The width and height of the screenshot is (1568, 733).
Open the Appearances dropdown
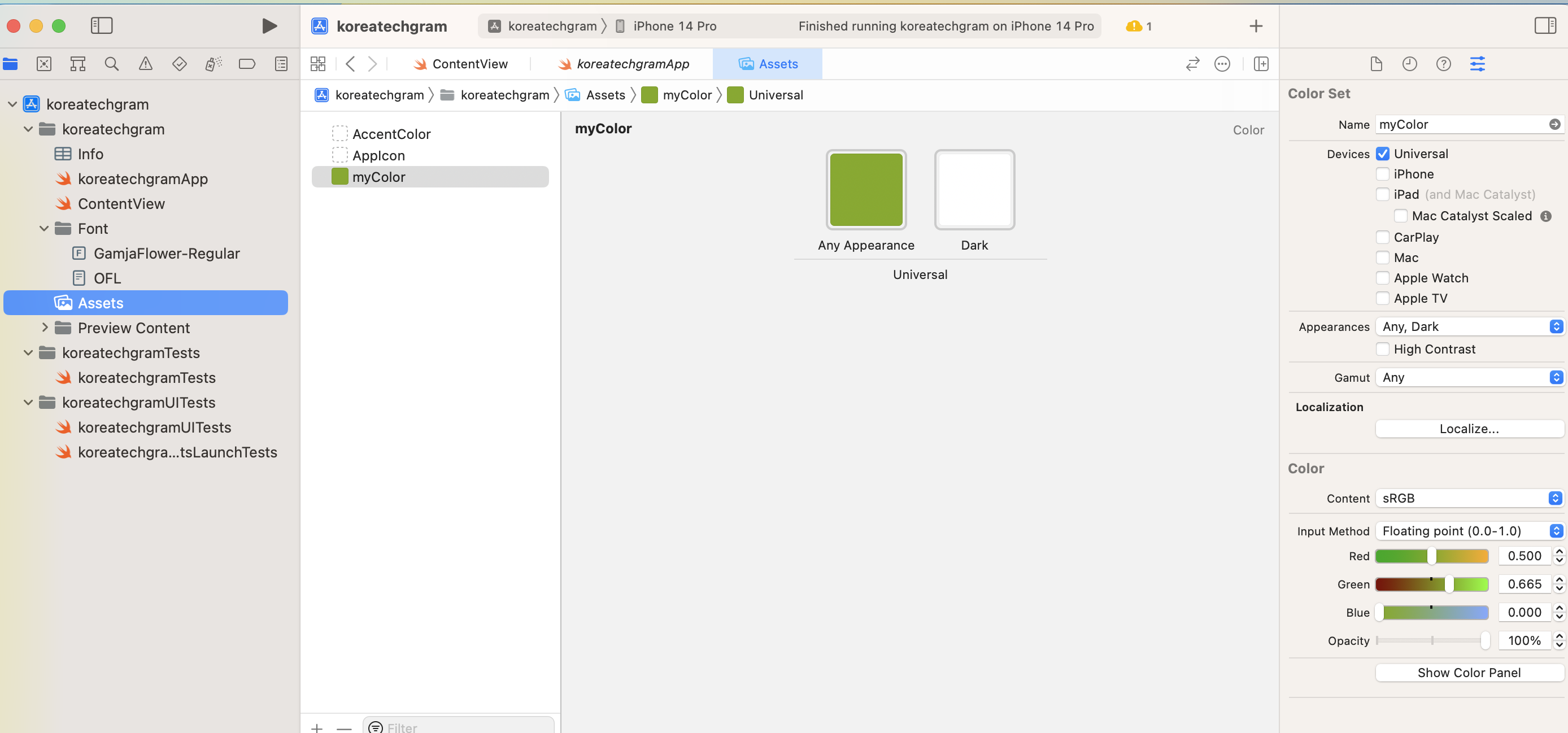click(1469, 326)
